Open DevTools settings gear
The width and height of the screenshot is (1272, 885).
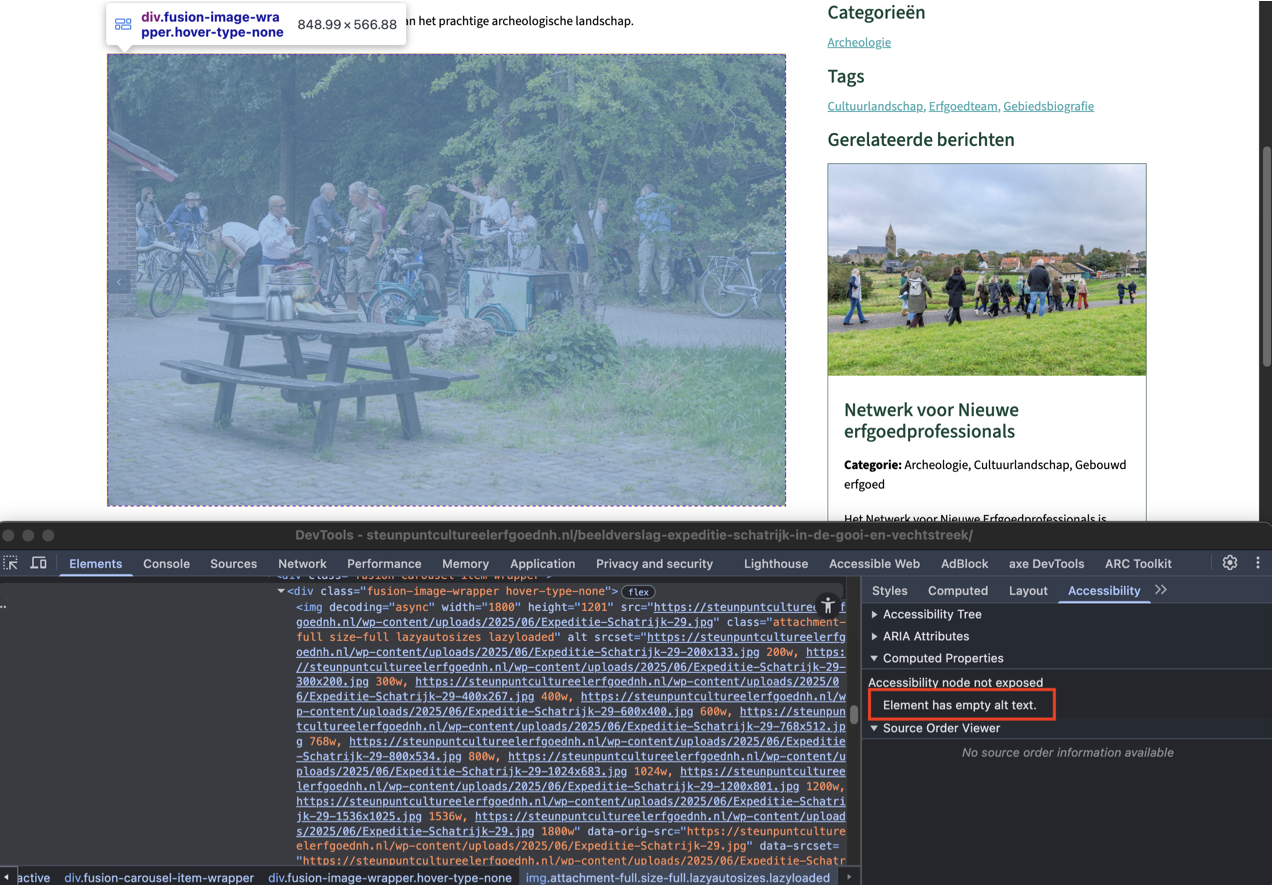pos(1230,563)
